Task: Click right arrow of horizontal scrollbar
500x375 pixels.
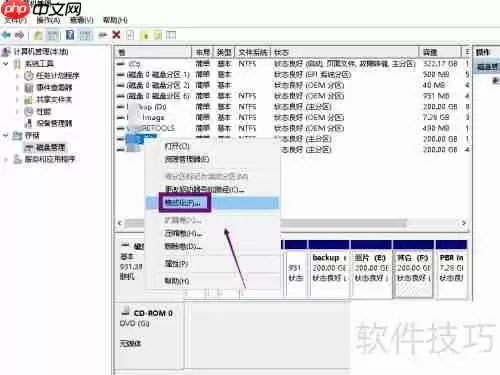Action: (463, 223)
